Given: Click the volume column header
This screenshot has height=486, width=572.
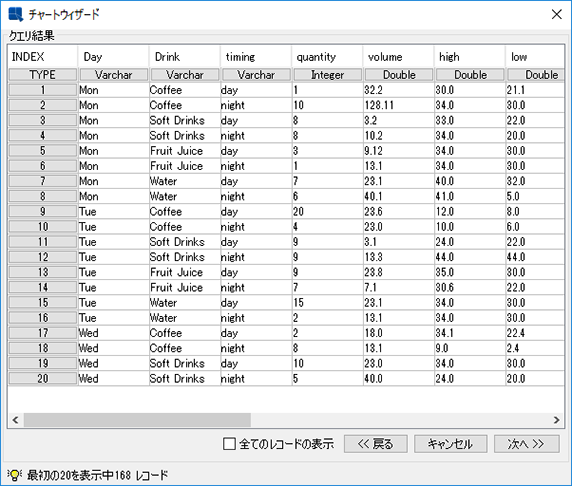Looking at the screenshot, I should 398,57.
